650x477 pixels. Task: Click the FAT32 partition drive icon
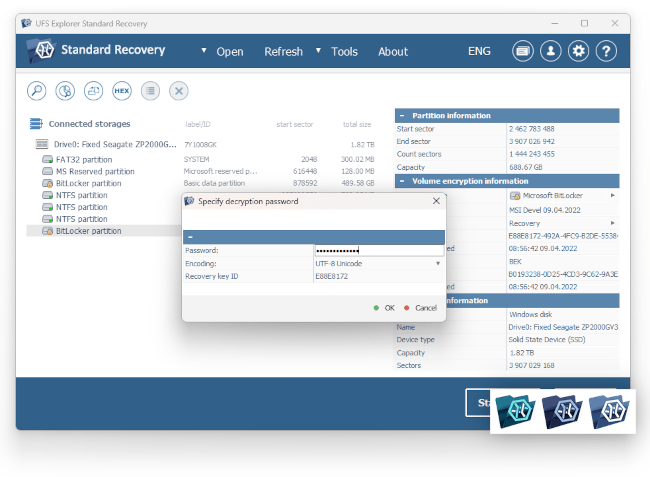(47, 160)
